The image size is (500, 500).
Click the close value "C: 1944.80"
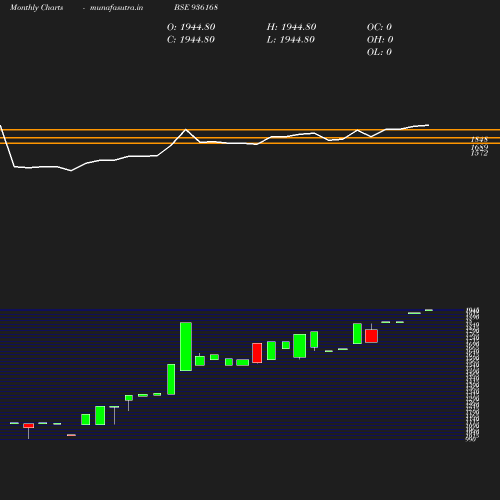tap(191, 40)
